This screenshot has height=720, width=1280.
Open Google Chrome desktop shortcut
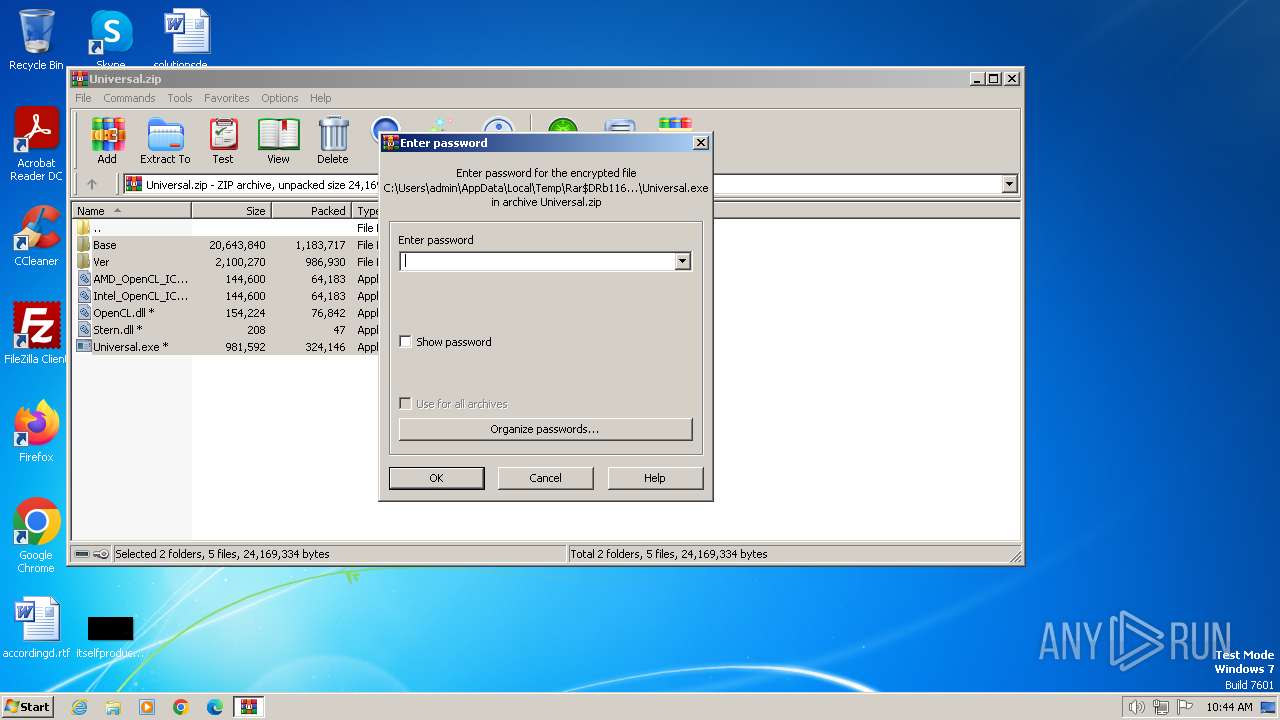point(36,536)
